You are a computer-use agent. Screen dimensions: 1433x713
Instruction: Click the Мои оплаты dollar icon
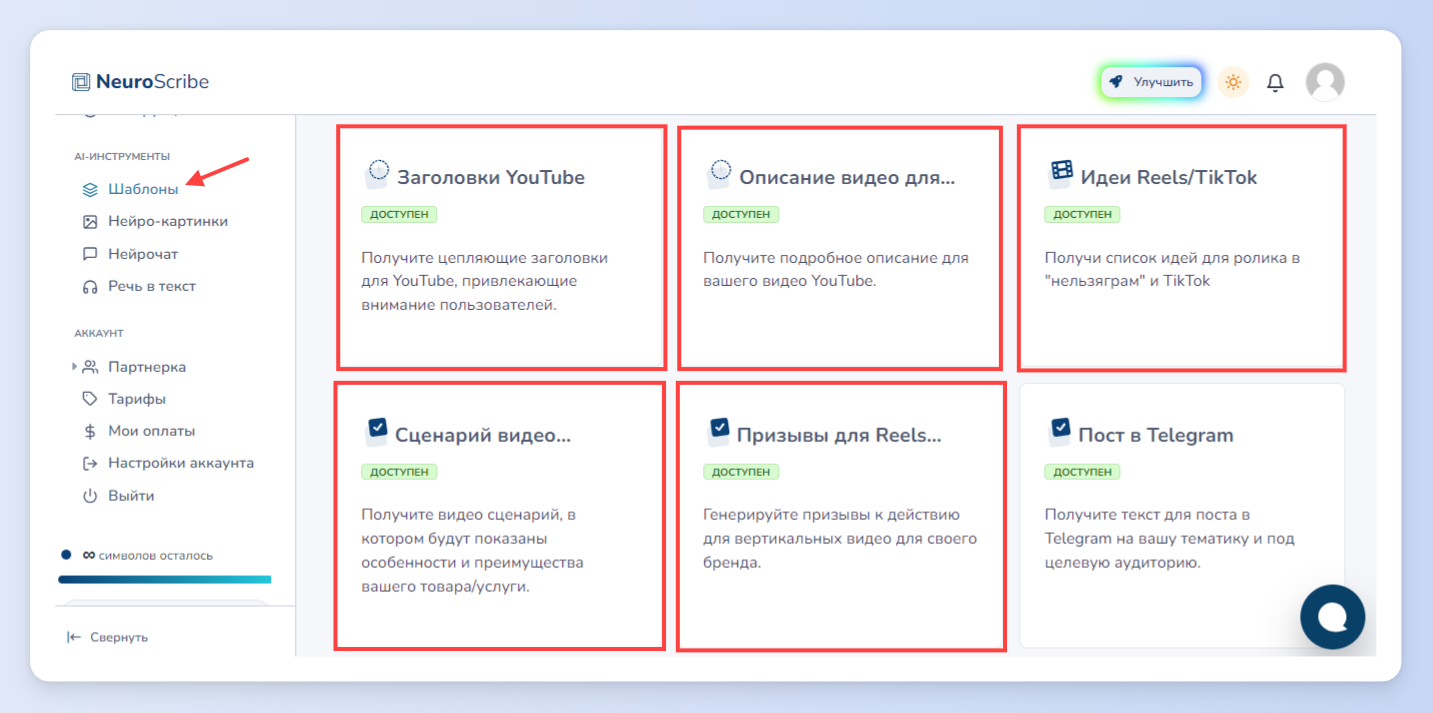[x=90, y=431]
